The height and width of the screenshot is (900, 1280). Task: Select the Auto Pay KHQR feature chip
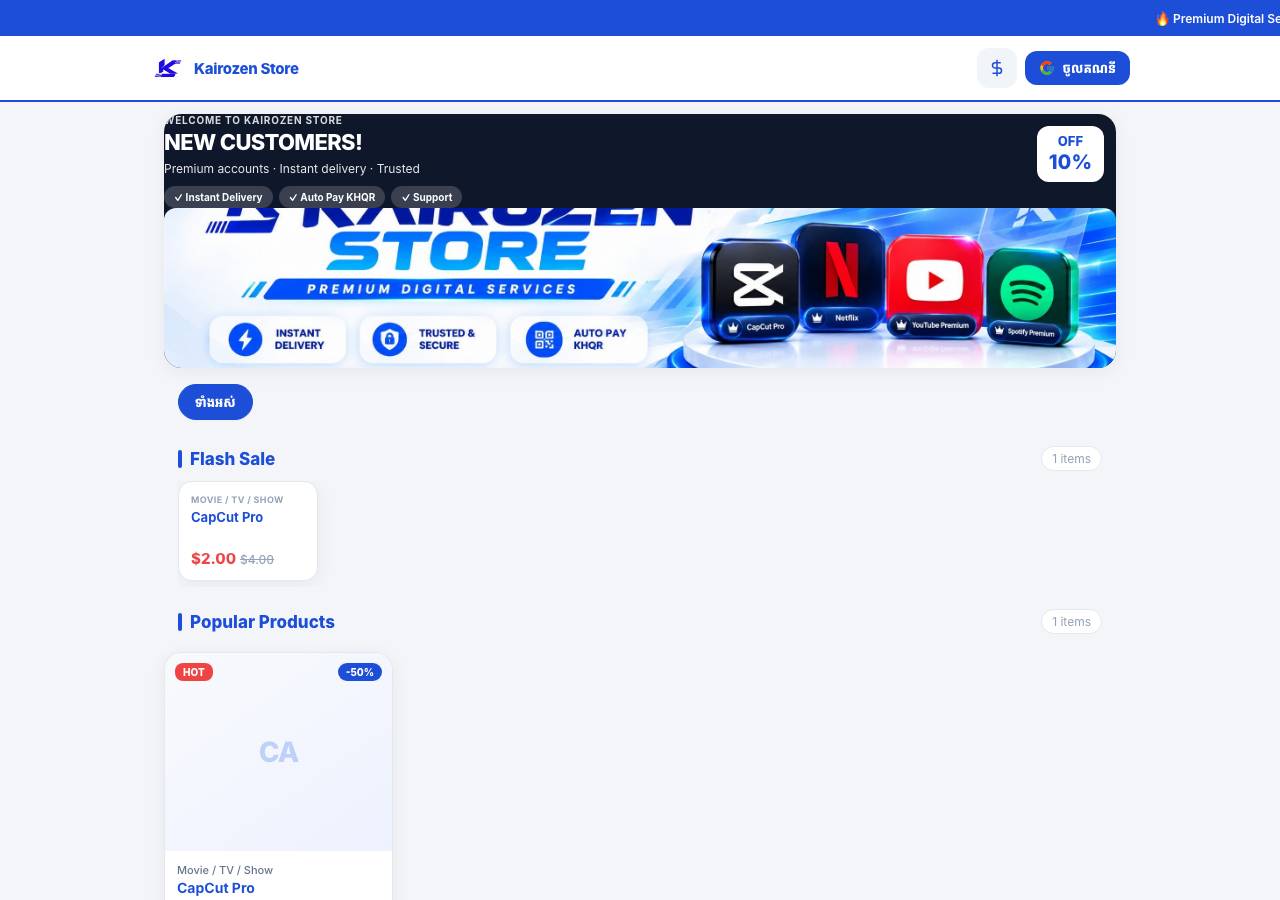point(332,197)
